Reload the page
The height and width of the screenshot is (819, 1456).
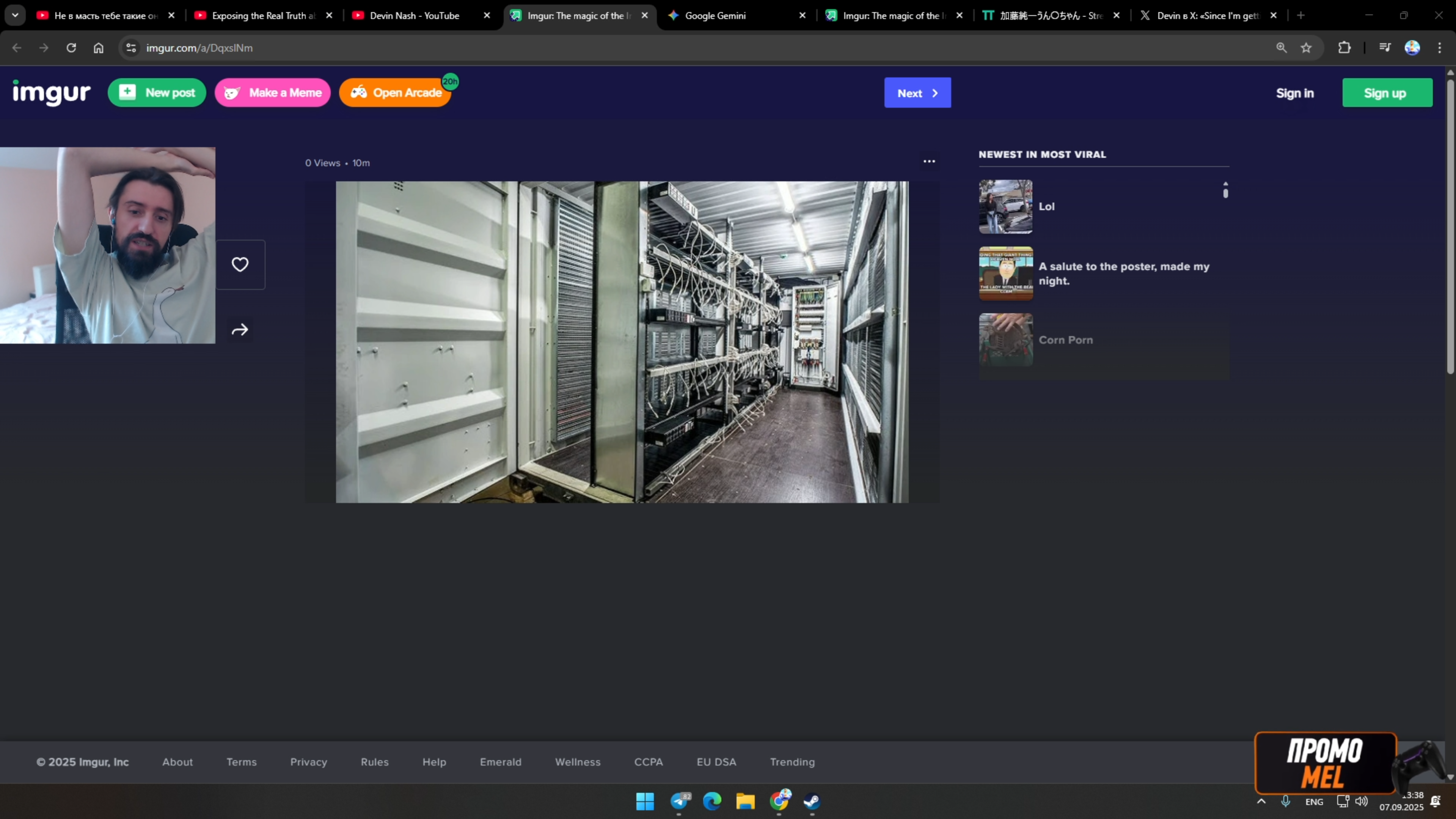(x=71, y=48)
